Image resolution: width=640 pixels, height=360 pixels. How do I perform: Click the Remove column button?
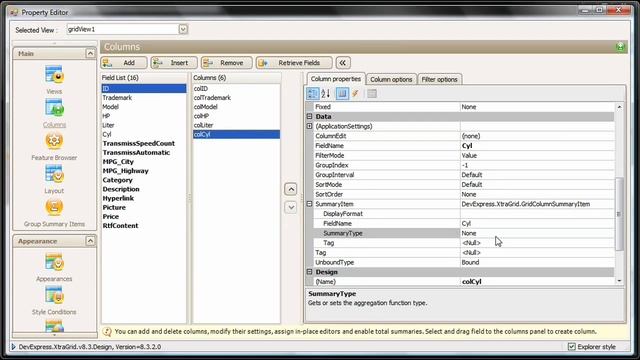[x=227, y=63]
